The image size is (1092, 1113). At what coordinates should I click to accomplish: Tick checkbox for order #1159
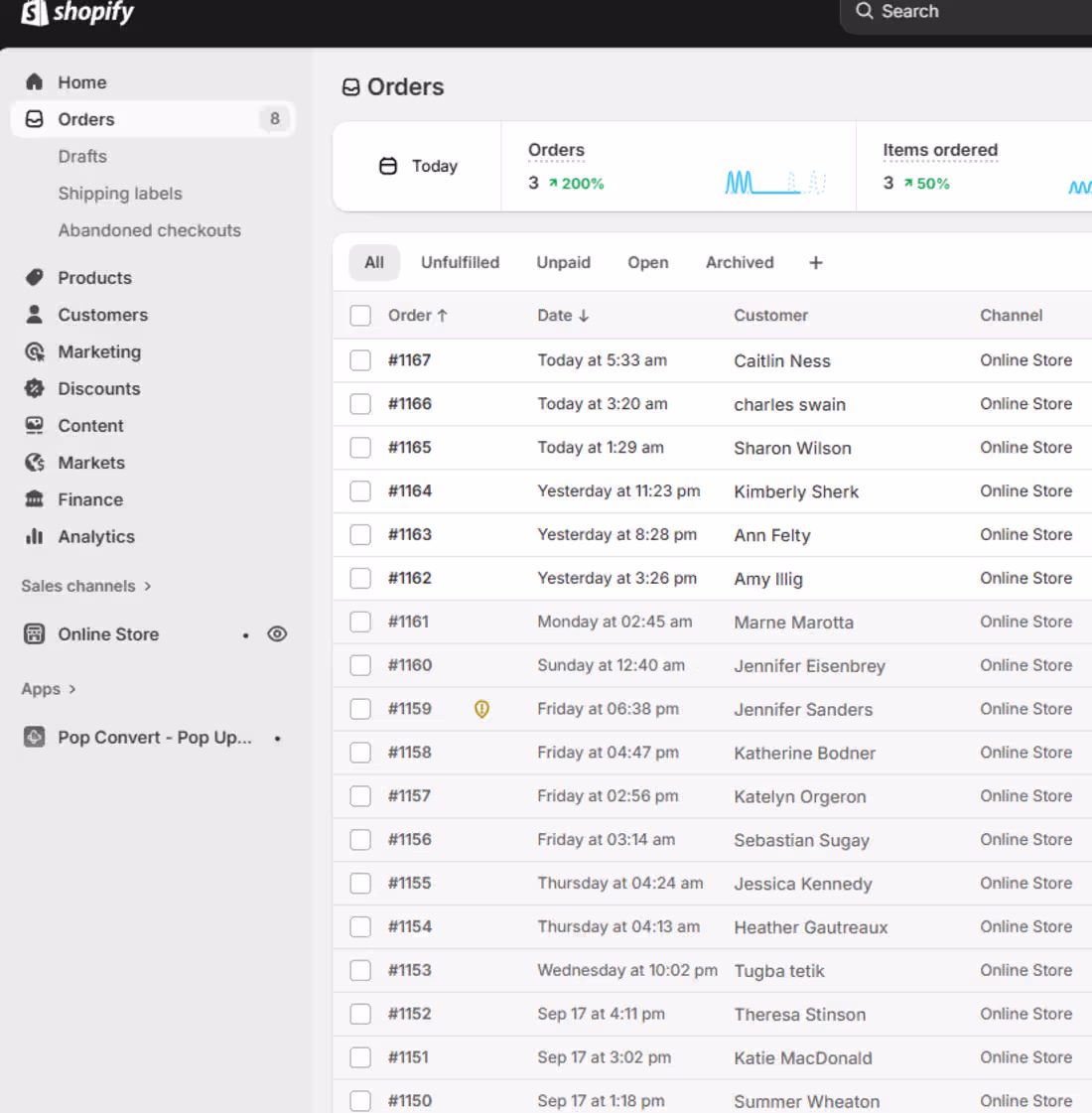(360, 708)
